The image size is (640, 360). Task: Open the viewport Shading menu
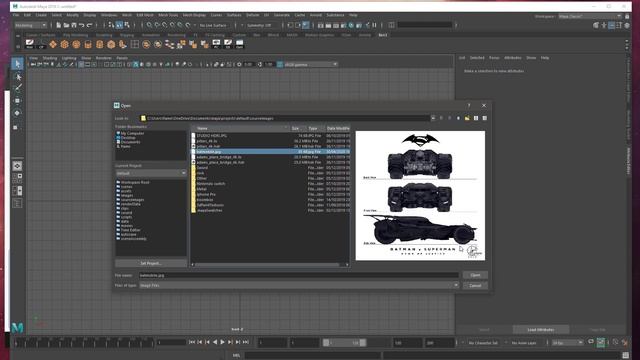(x=50, y=58)
